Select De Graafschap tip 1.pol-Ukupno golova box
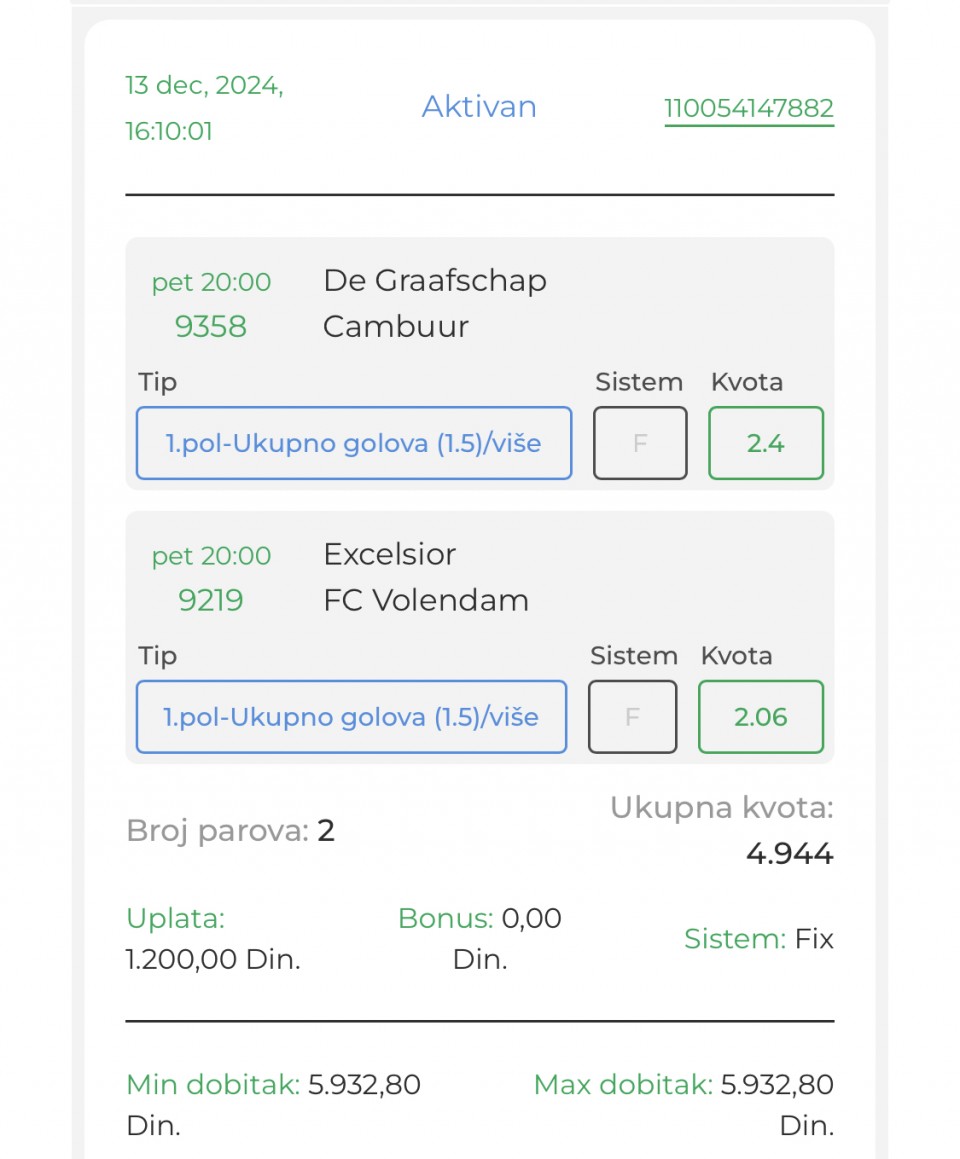The image size is (960, 1159). coord(354,443)
